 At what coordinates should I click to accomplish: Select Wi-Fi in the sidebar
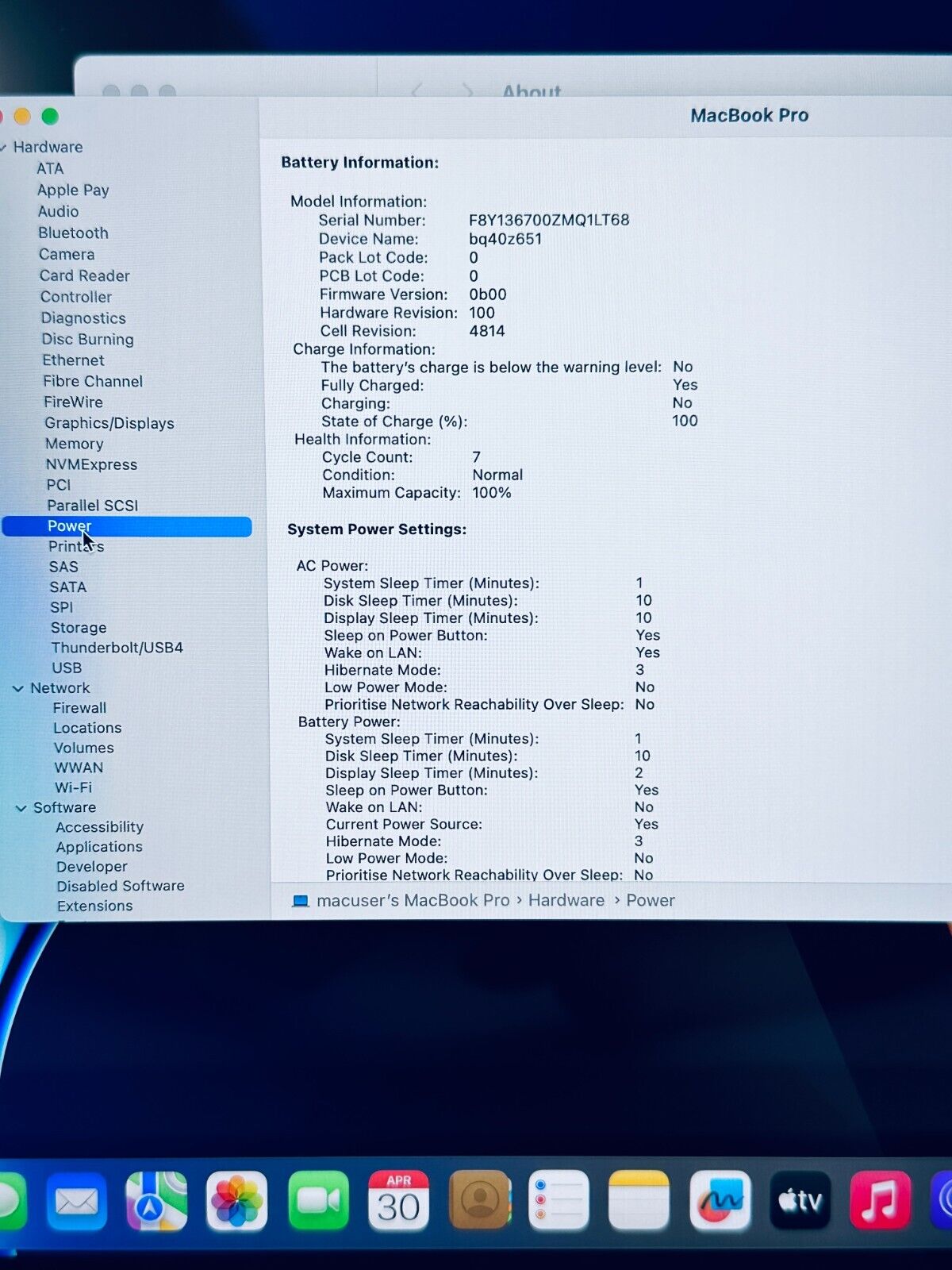pyautogui.click(x=73, y=787)
